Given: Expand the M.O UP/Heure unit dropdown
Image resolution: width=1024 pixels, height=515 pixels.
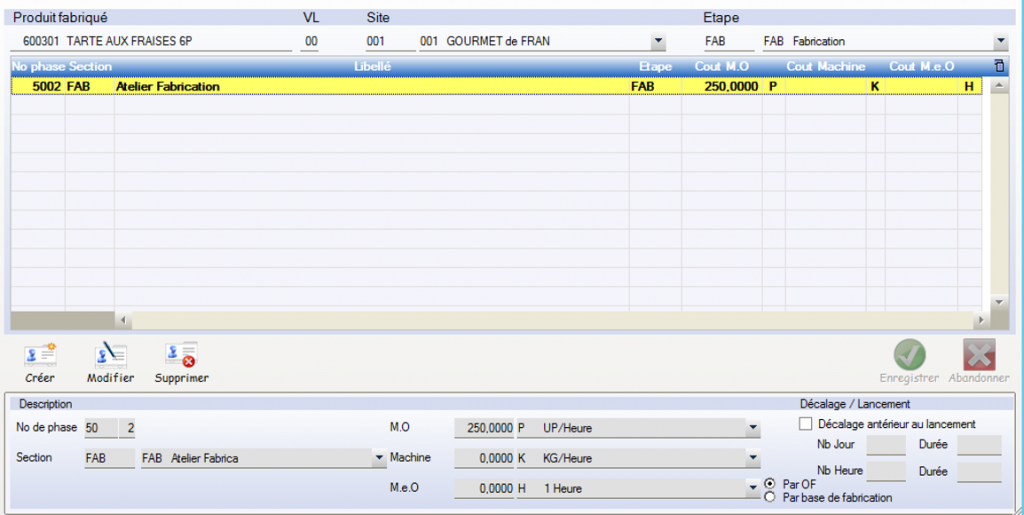Looking at the screenshot, I should pyautogui.click(x=752, y=428).
